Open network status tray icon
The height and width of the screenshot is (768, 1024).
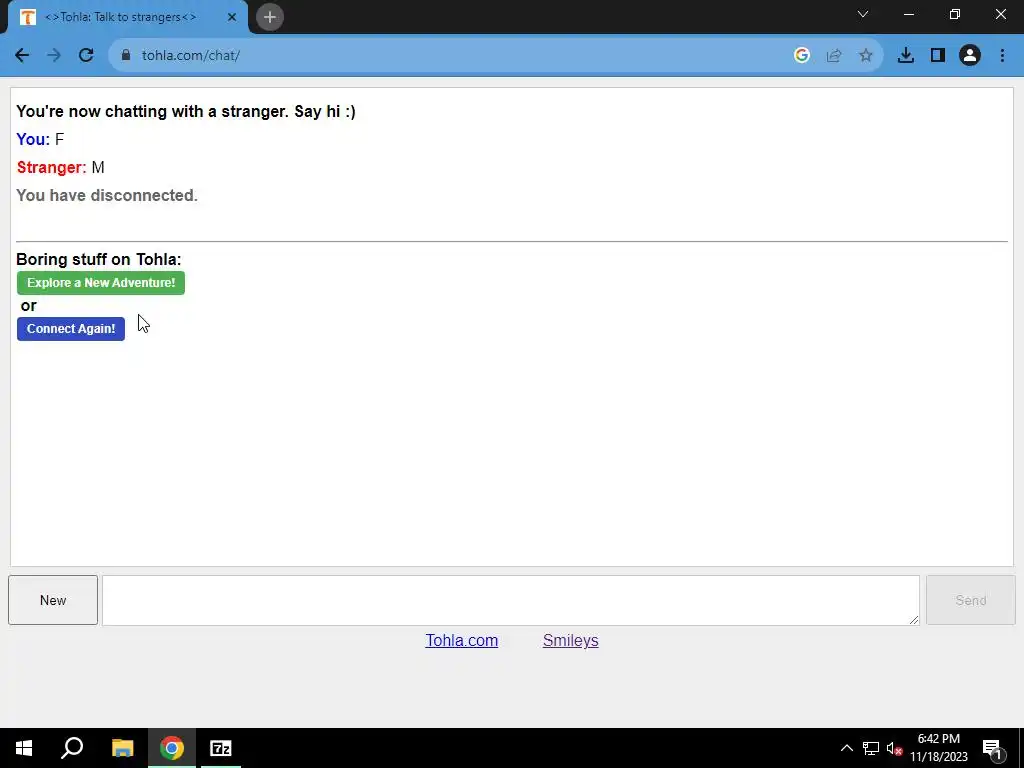[871, 748]
